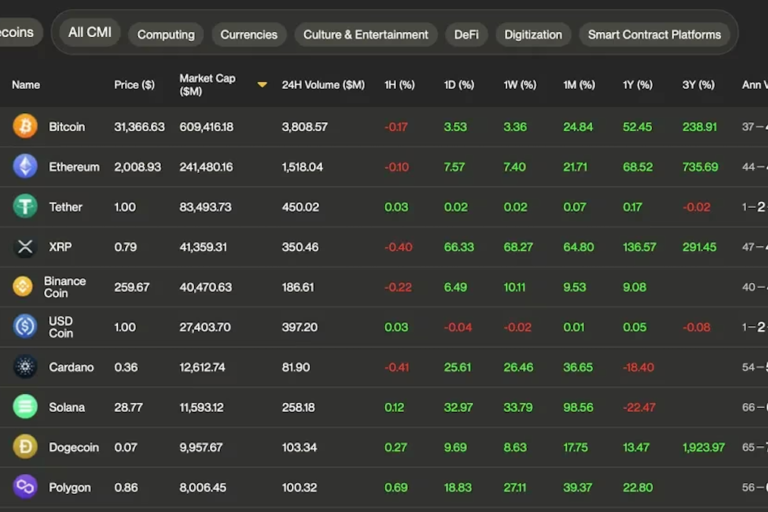
Task: Open the USD Coin name link
Action: click(x=61, y=327)
